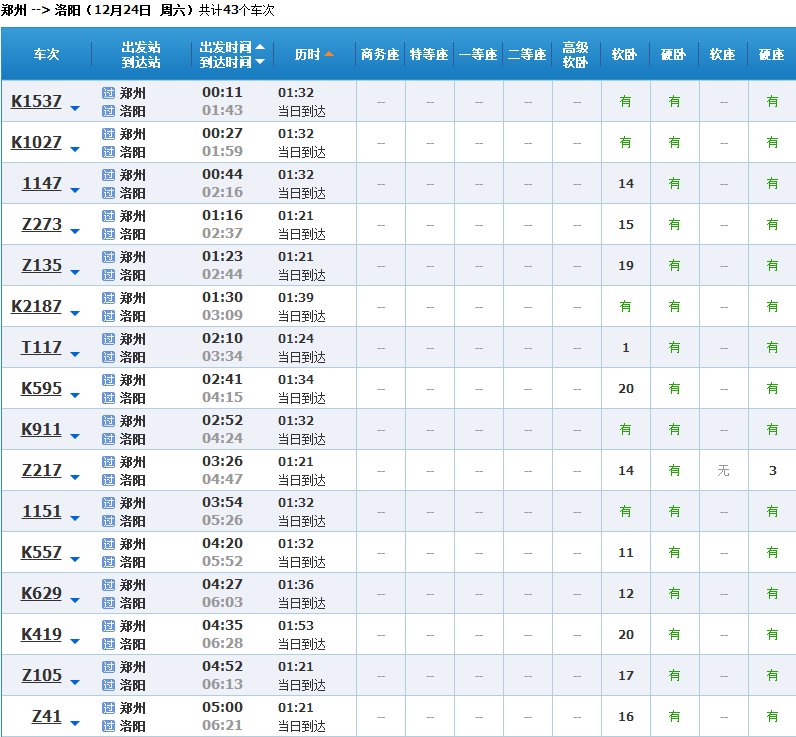Expand the dropdown arrow next to Z273
Viewport: 796px width, 737px height.
coord(75,232)
